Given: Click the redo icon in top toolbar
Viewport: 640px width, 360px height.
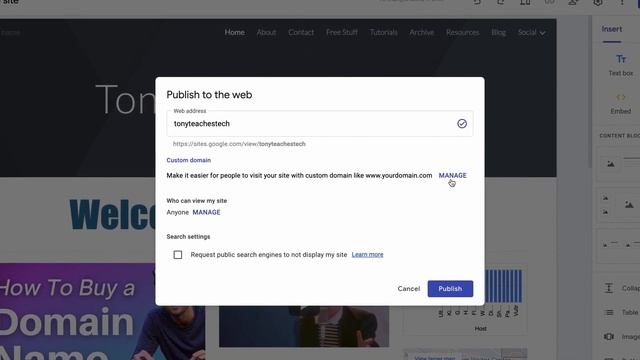Looking at the screenshot, I should click(501, 2).
